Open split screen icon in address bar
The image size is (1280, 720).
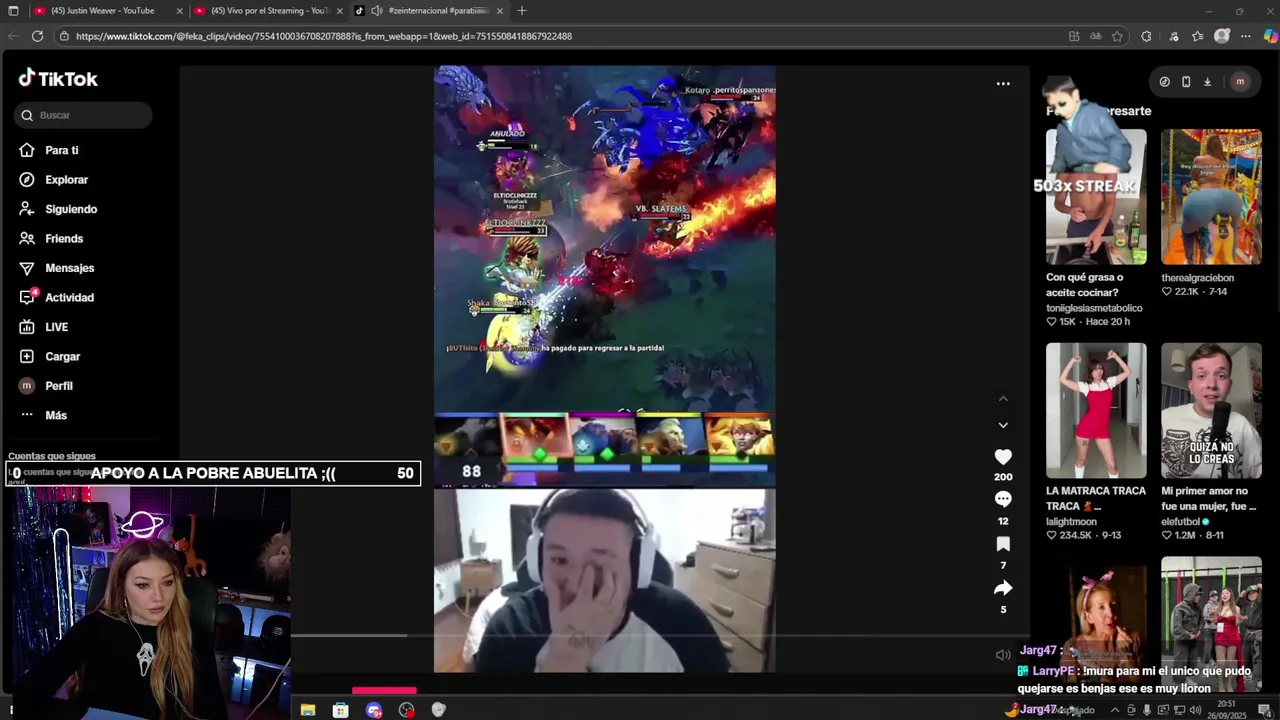point(1074,36)
